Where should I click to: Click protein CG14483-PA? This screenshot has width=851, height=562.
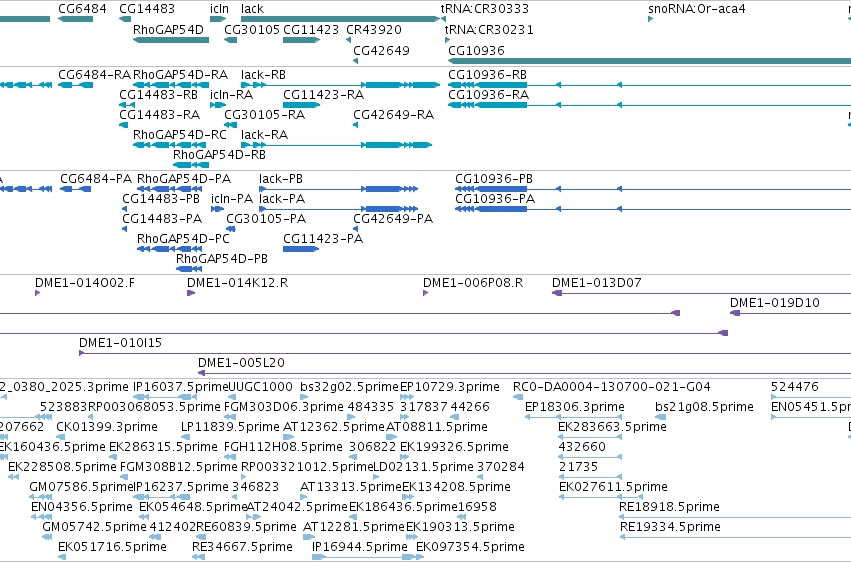pos(162,219)
